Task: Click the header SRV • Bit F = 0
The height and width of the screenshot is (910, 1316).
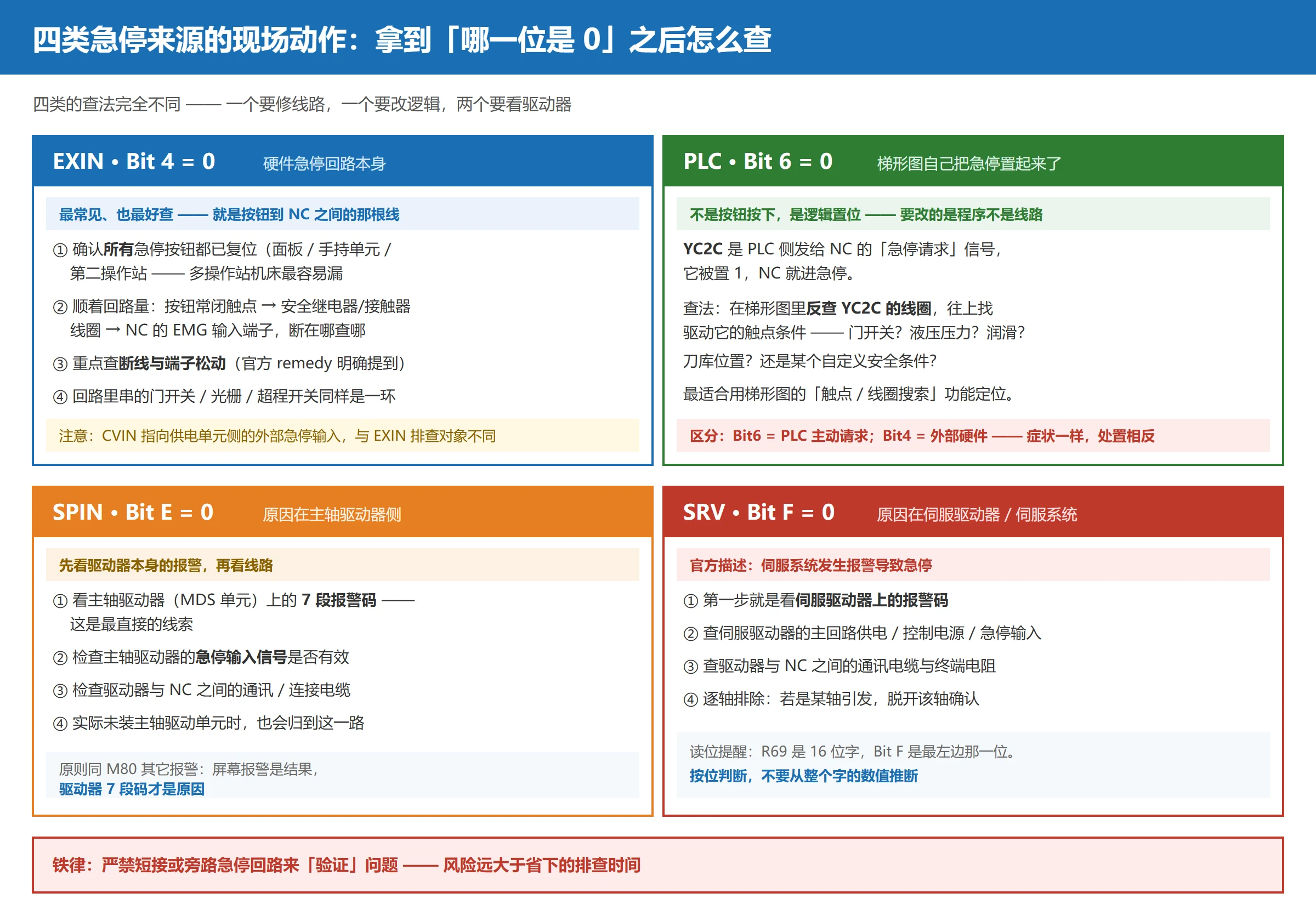Action: point(759,512)
